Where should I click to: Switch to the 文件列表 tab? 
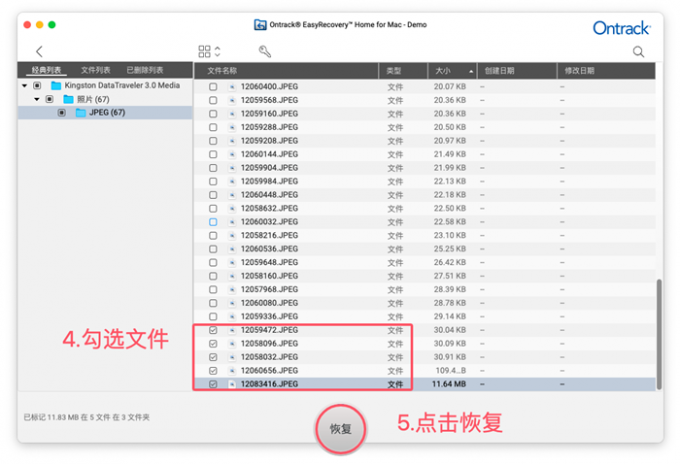pyautogui.click(x=95, y=70)
